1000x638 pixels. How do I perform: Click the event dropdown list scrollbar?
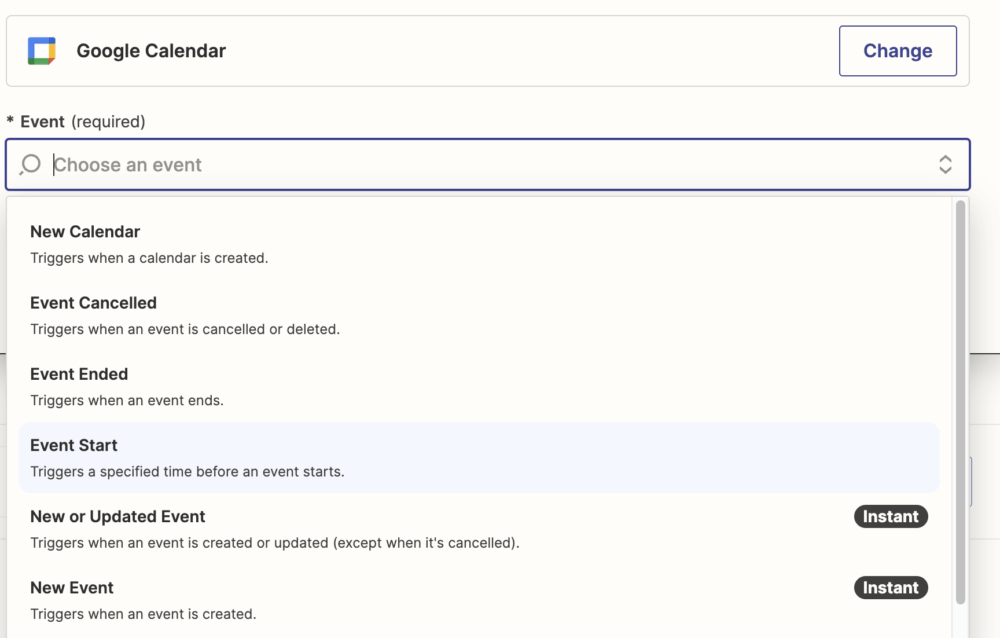[x=961, y=400]
